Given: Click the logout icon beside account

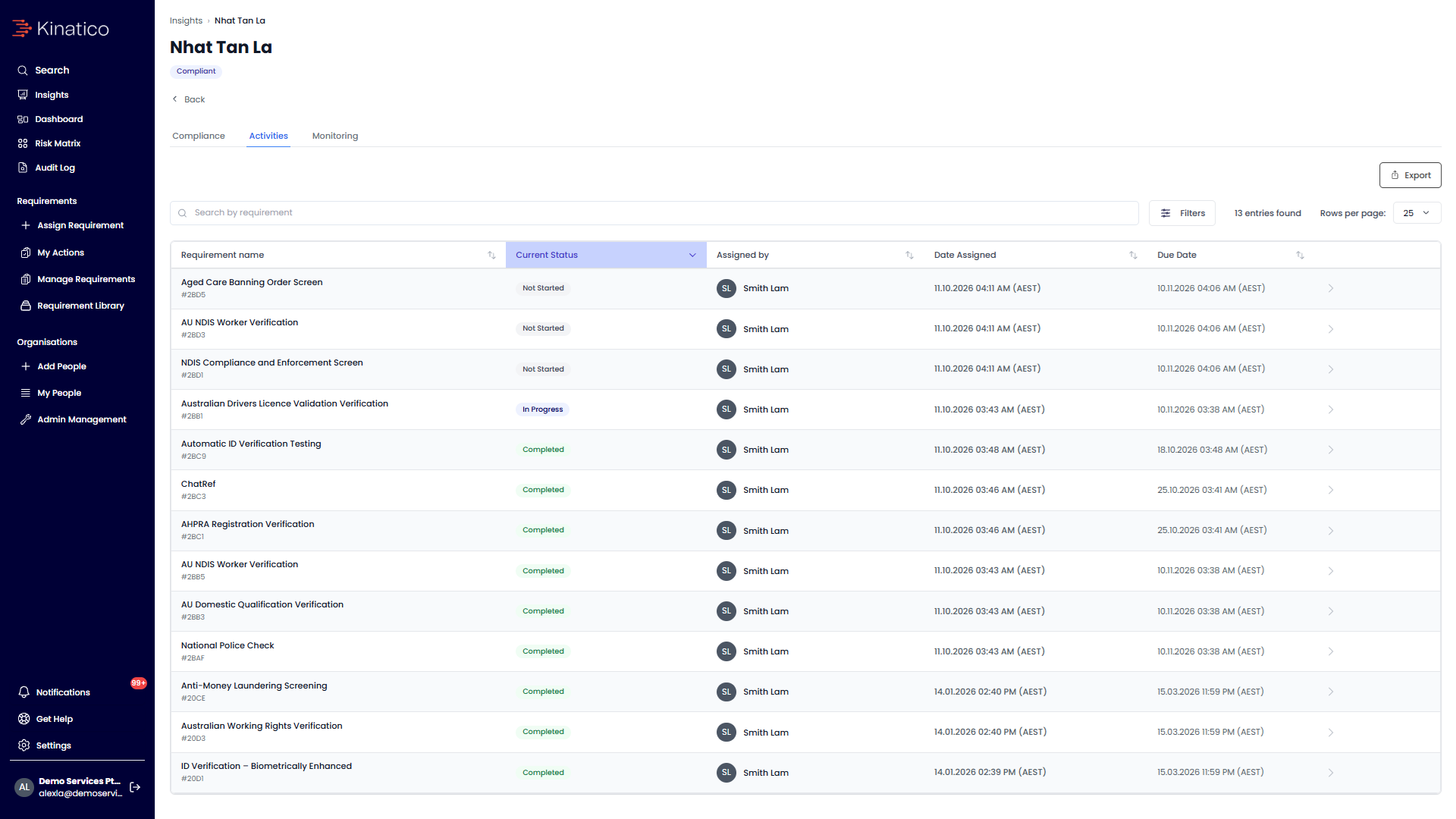Looking at the screenshot, I should pyautogui.click(x=135, y=787).
